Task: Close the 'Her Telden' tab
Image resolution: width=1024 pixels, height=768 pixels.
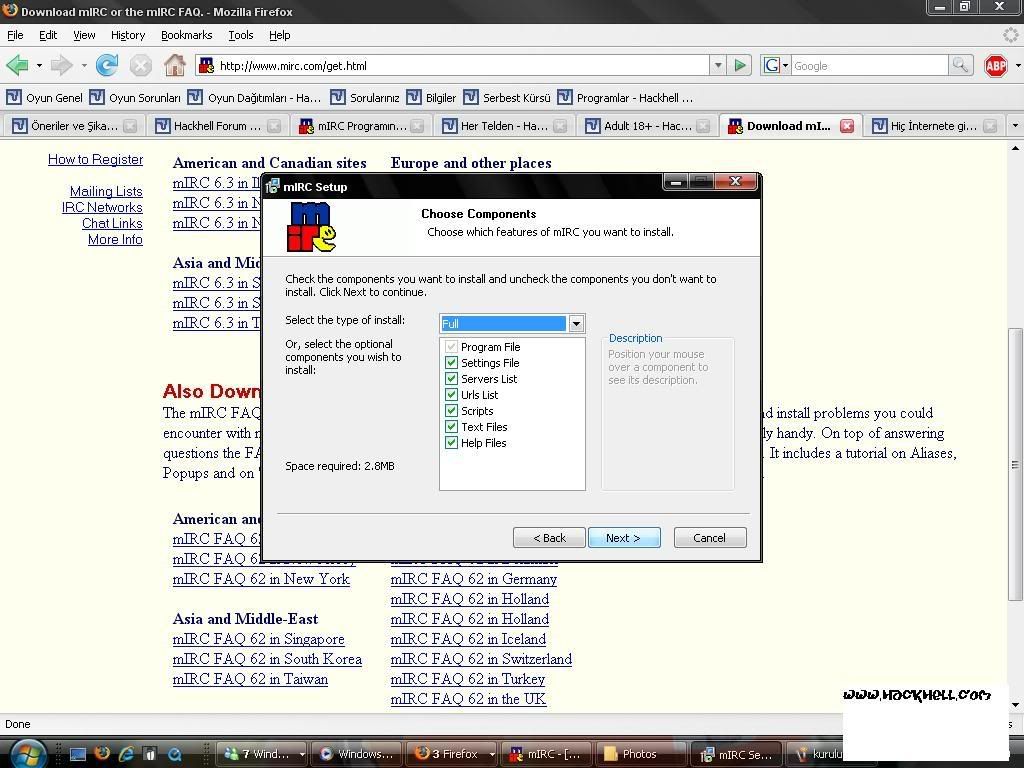Action: coord(560,126)
